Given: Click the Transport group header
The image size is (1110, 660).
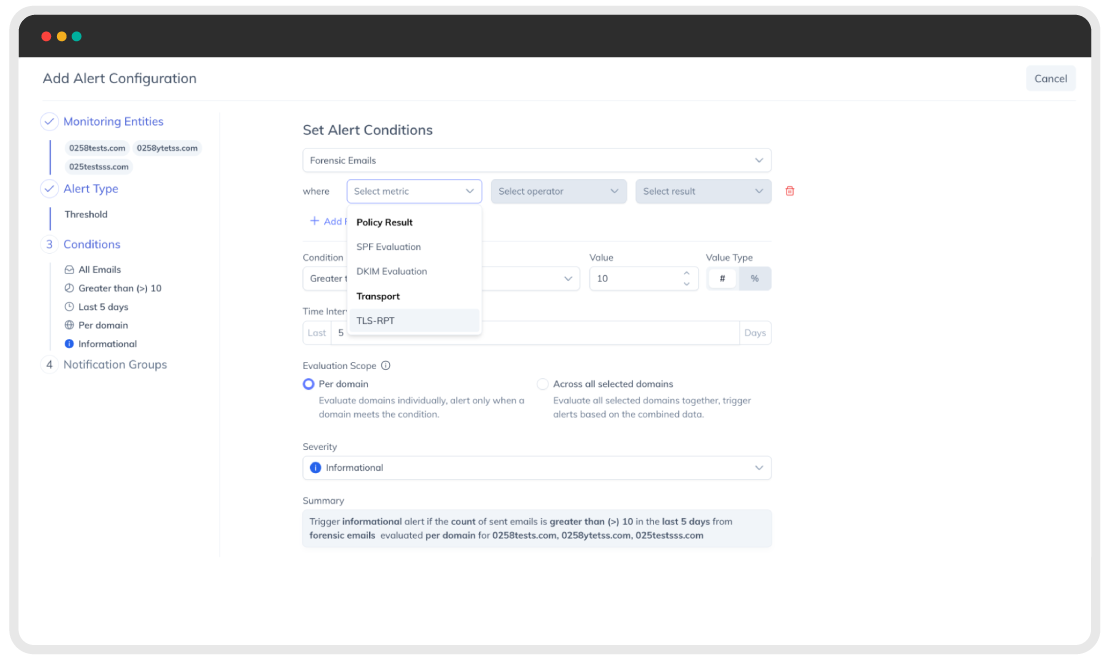Looking at the screenshot, I should (378, 296).
